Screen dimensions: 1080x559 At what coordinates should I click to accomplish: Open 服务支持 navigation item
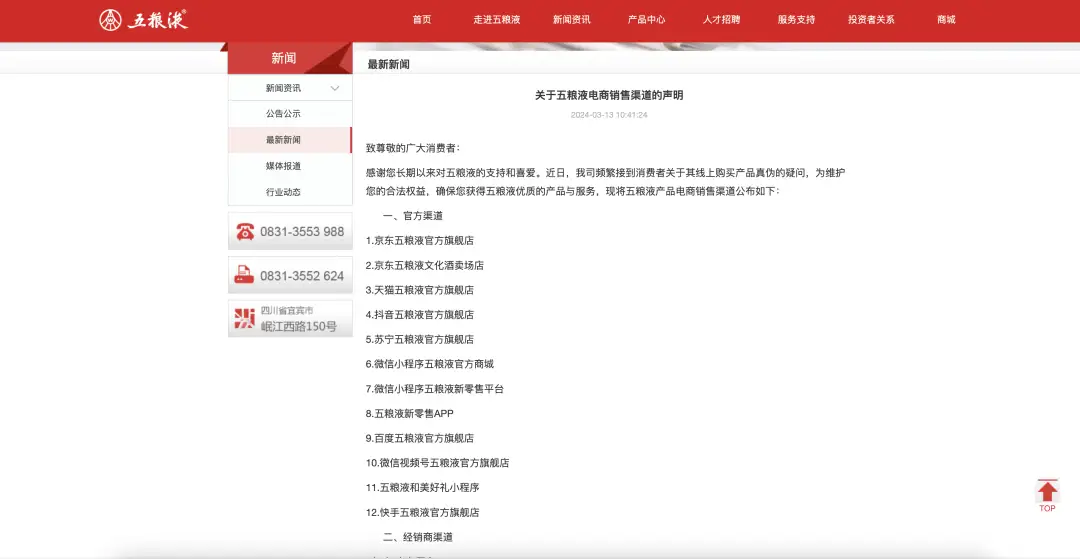pos(796,20)
